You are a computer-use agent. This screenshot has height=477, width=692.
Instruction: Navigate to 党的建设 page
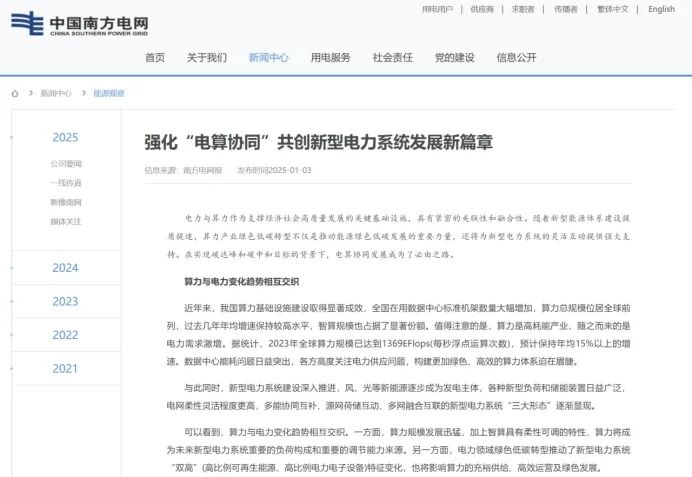point(454,58)
